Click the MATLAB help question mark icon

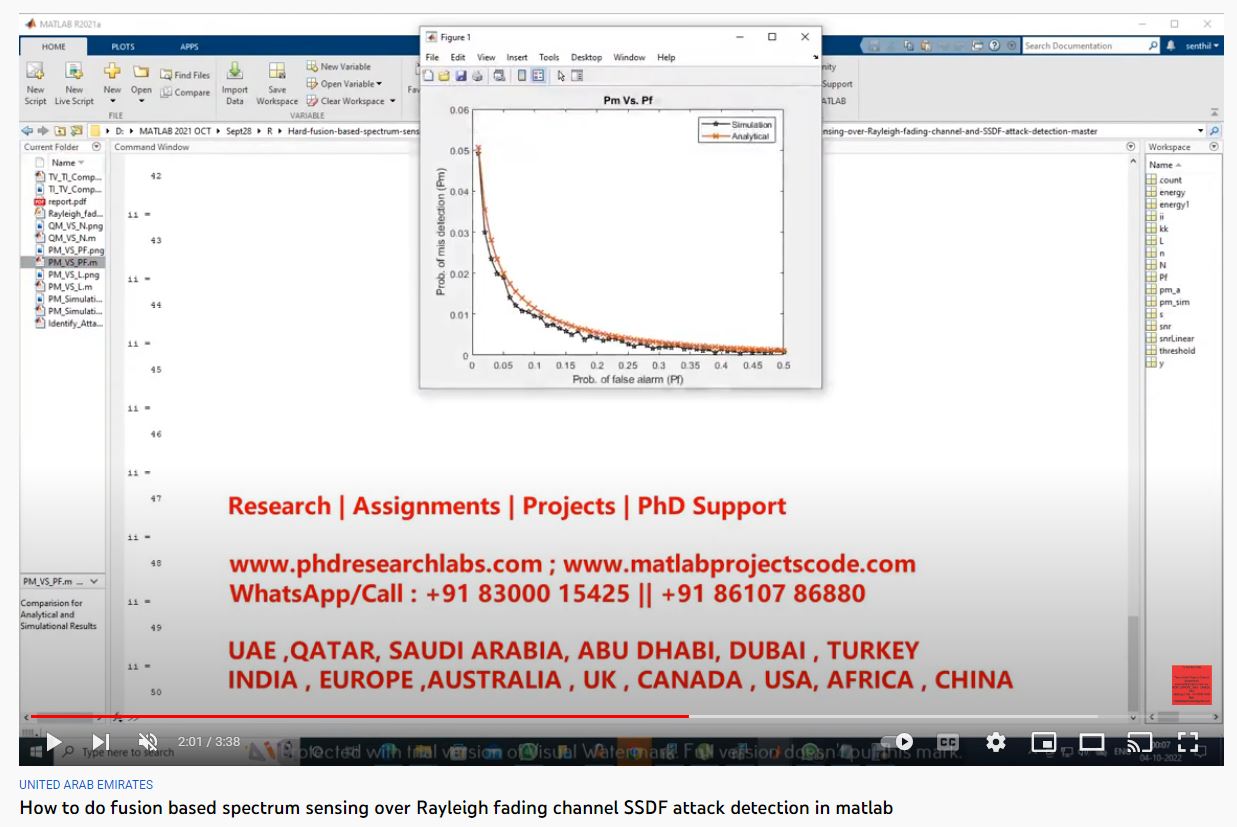pyautogui.click(x=994, y=46)
